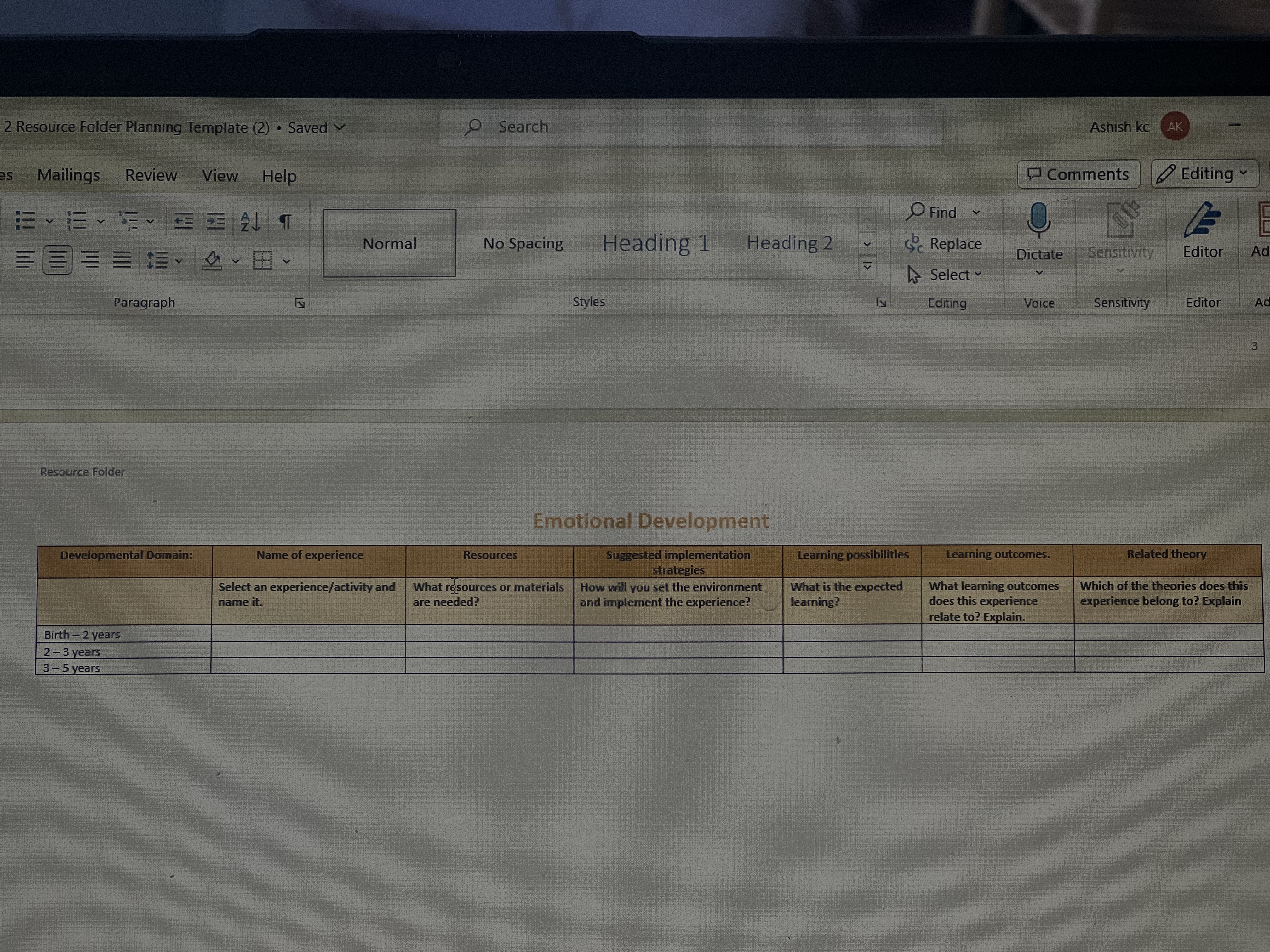Expand the Borders dropdown arrow
The width and height of the screenshot is (1270, 952).
tap(285, 261)
